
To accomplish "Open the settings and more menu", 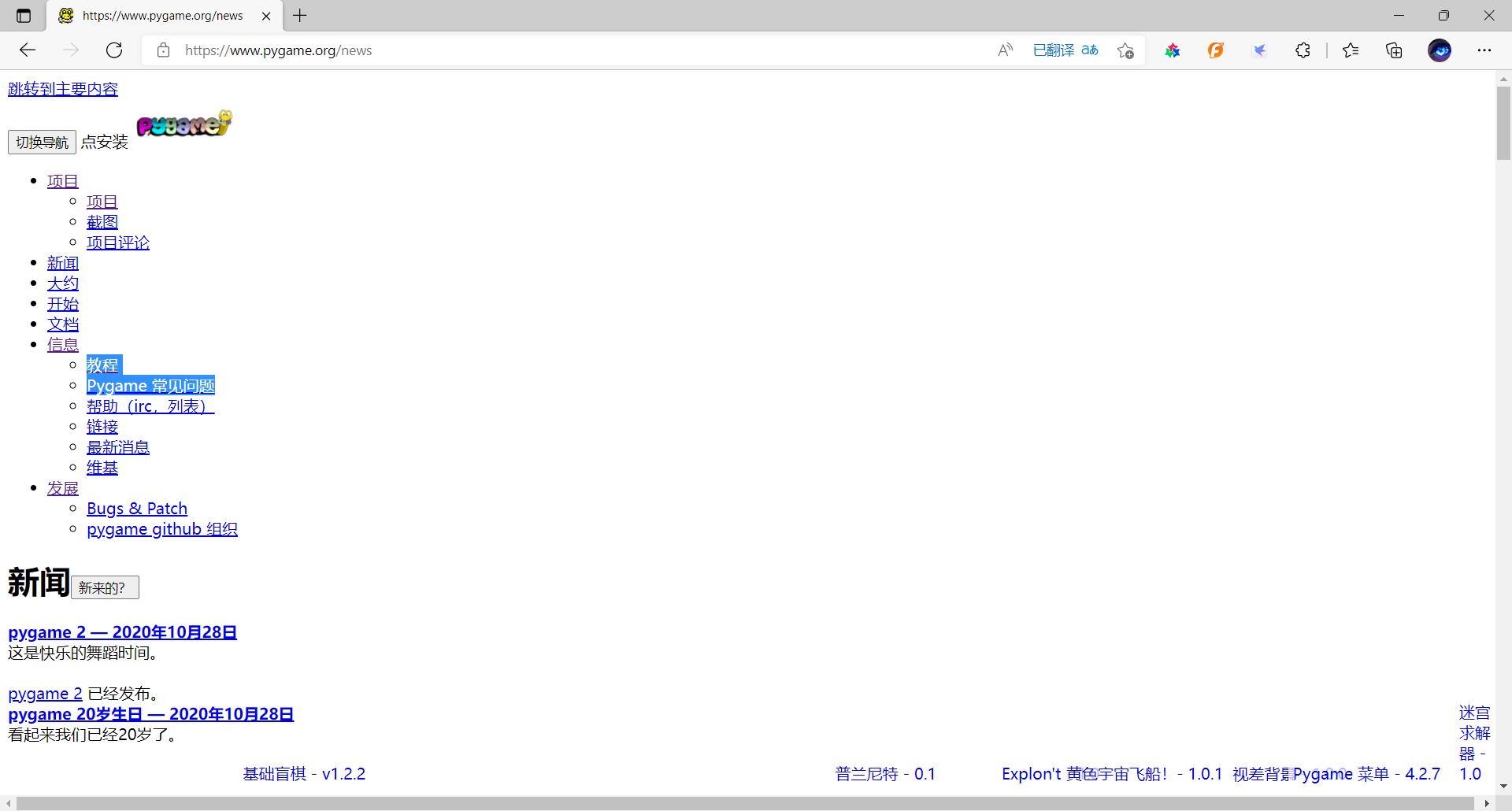I will (1484, 50).
